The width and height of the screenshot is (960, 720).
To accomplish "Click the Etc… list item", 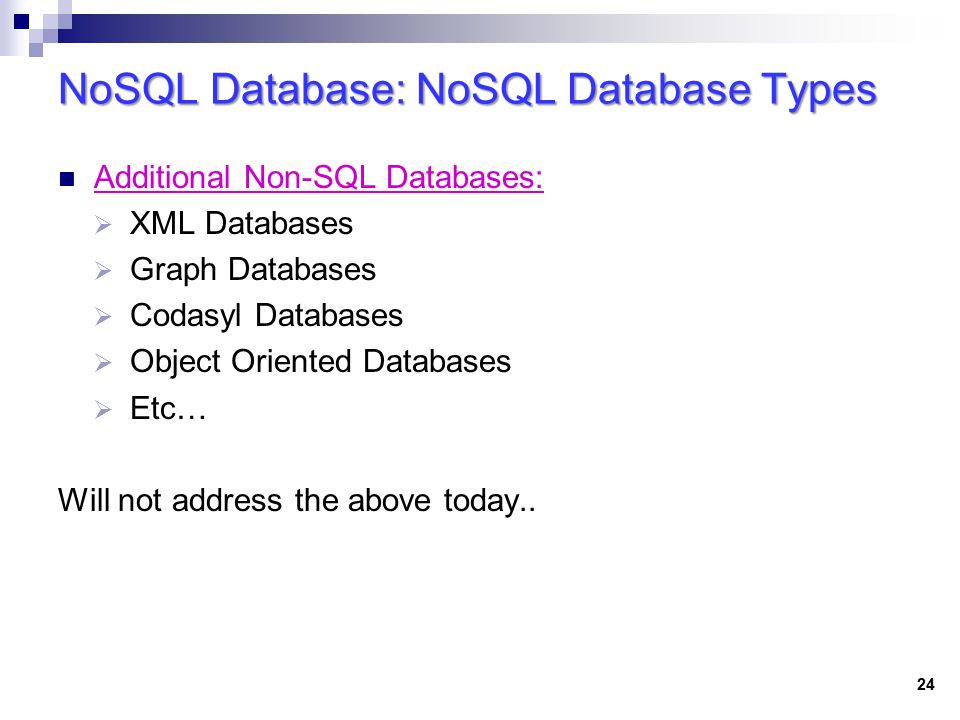I will [168, 408].
